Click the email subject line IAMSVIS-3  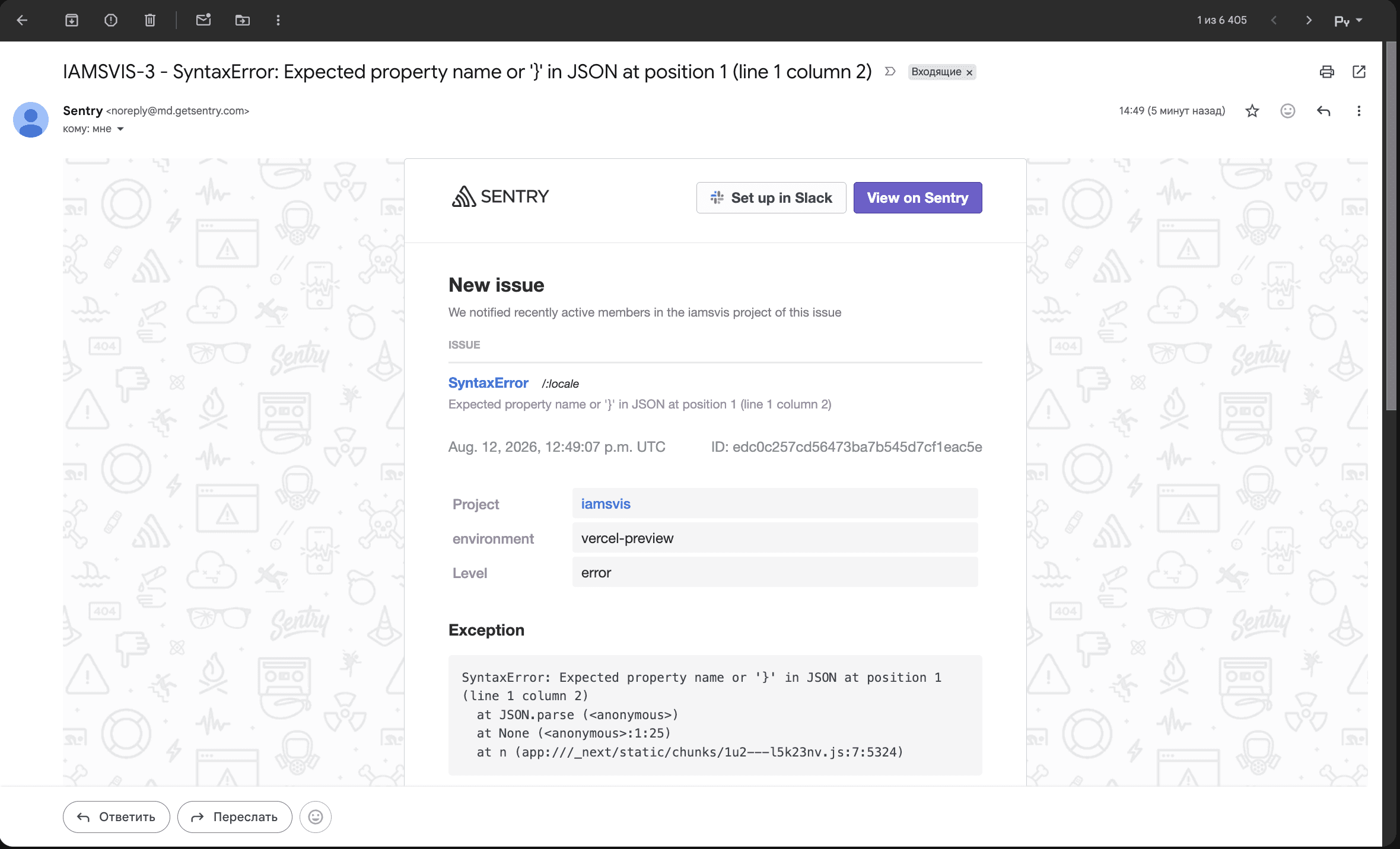pos(467,72)
